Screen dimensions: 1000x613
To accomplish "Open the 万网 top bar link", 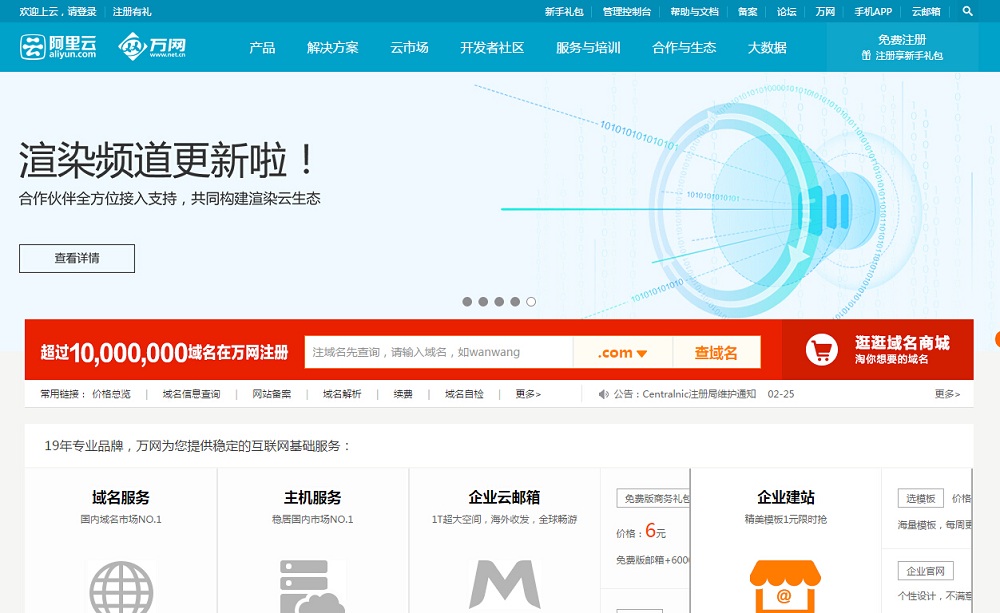I will coord(825,11).
